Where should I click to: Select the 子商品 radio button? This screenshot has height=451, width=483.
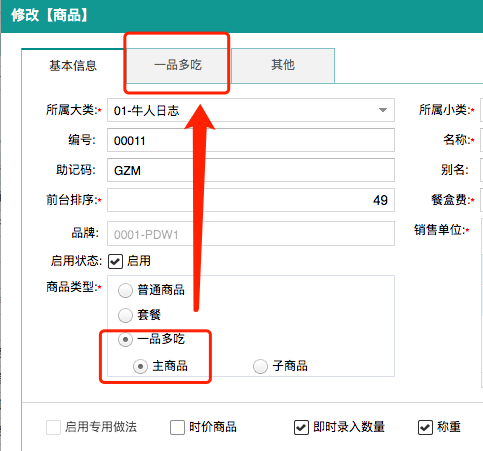pyautogui.click(x=260, y=366)
